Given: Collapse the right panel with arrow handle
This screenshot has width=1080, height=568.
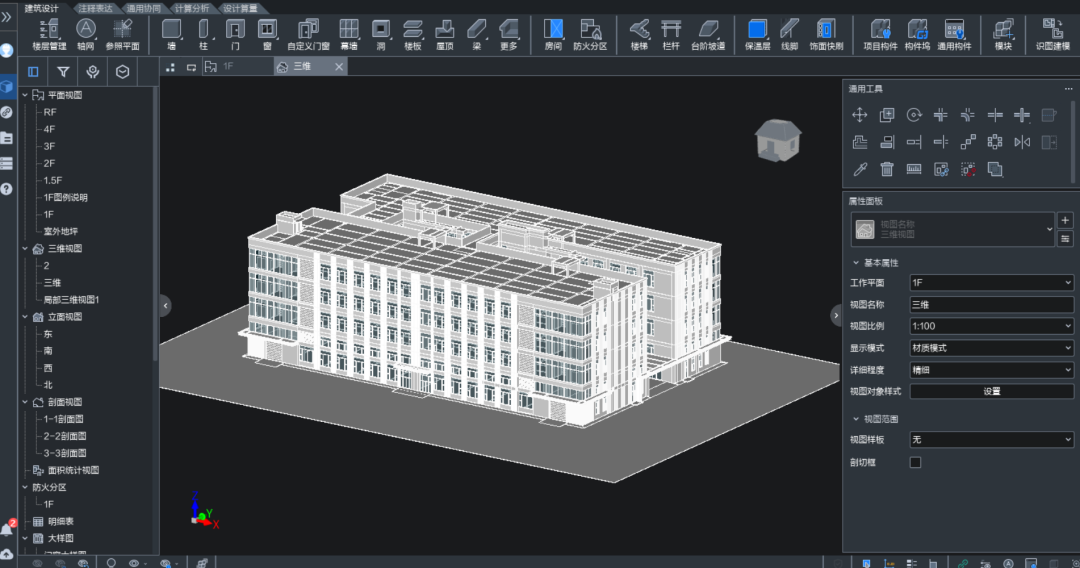Looking at the screenshot, I should 836,315.
